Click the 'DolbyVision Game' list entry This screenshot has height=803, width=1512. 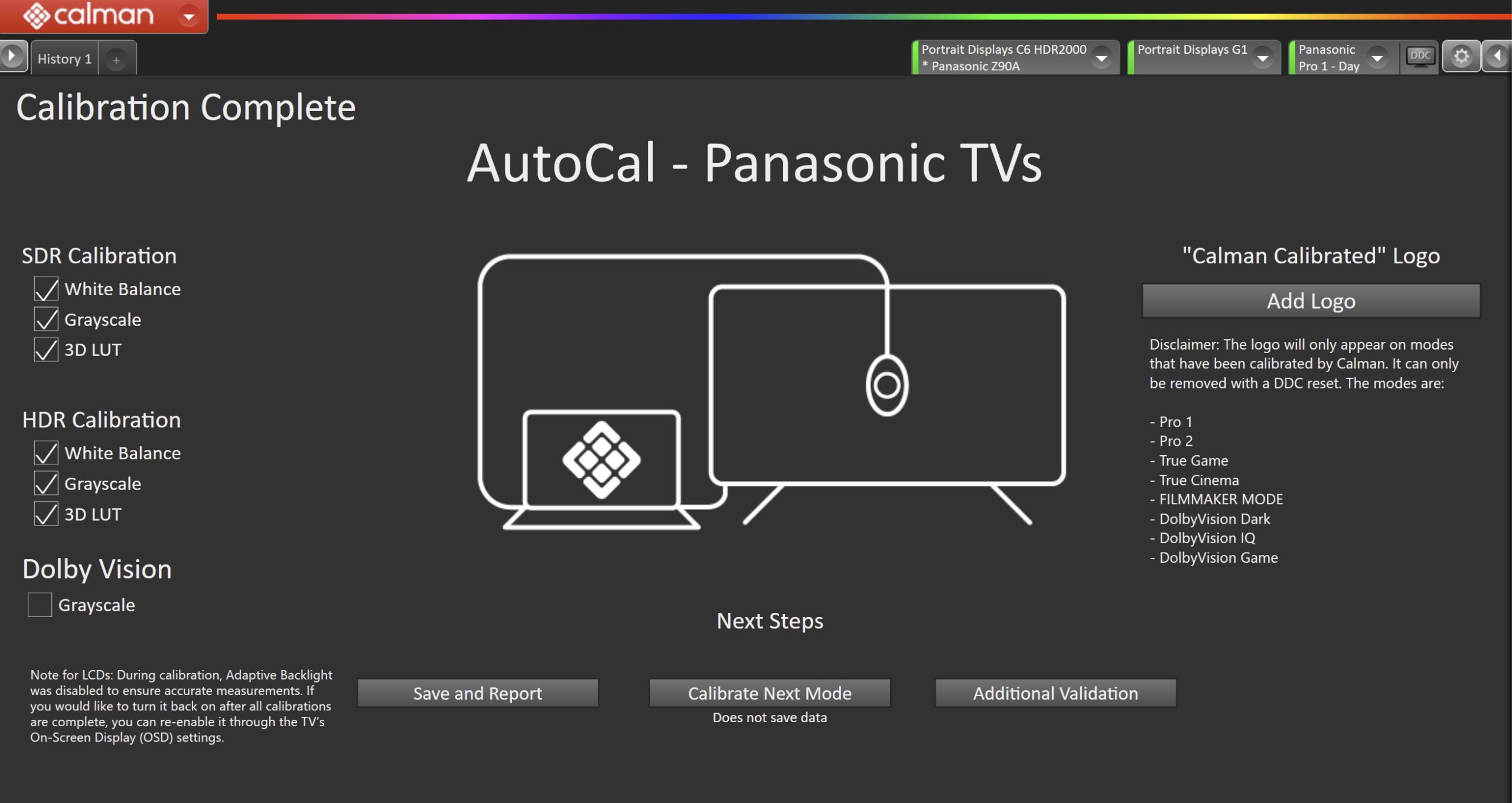[1214, 557]
